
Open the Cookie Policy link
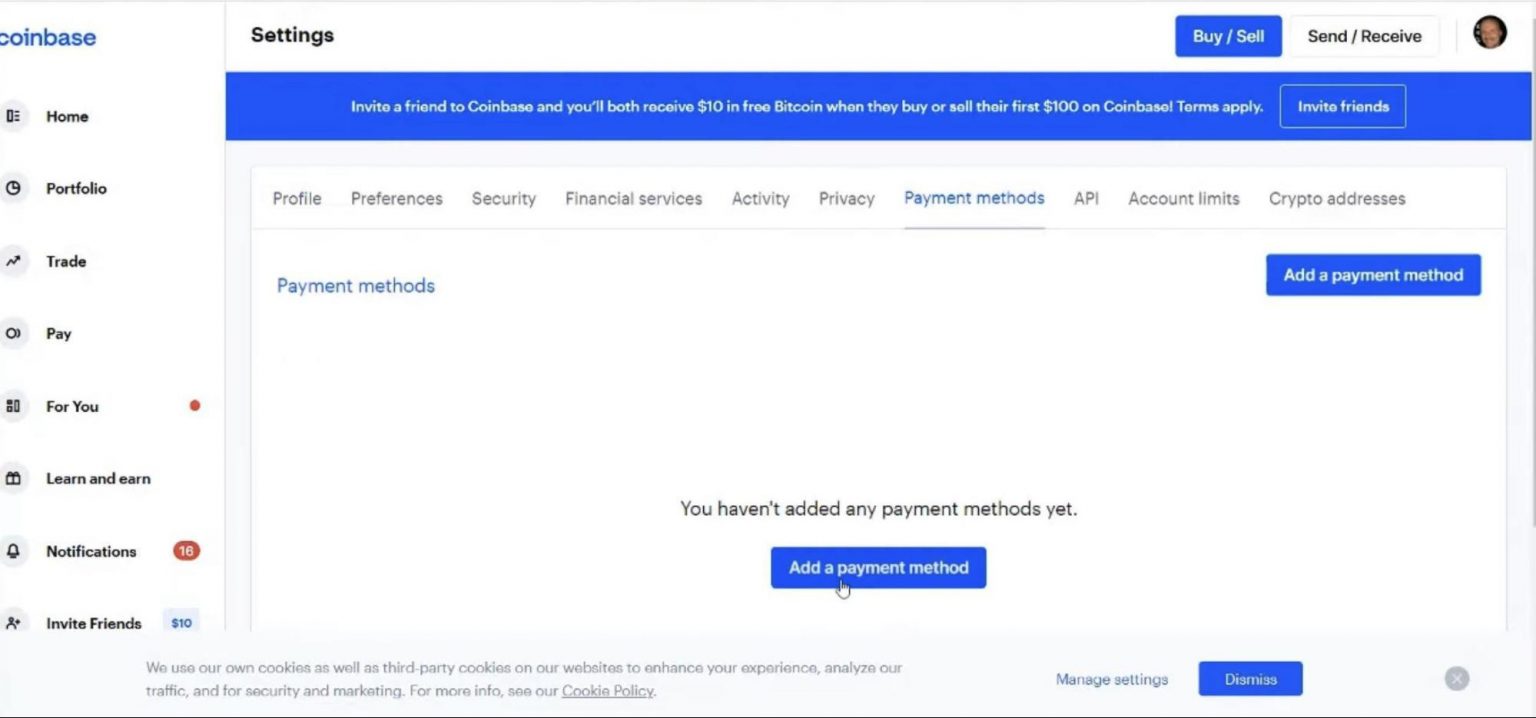607,690
